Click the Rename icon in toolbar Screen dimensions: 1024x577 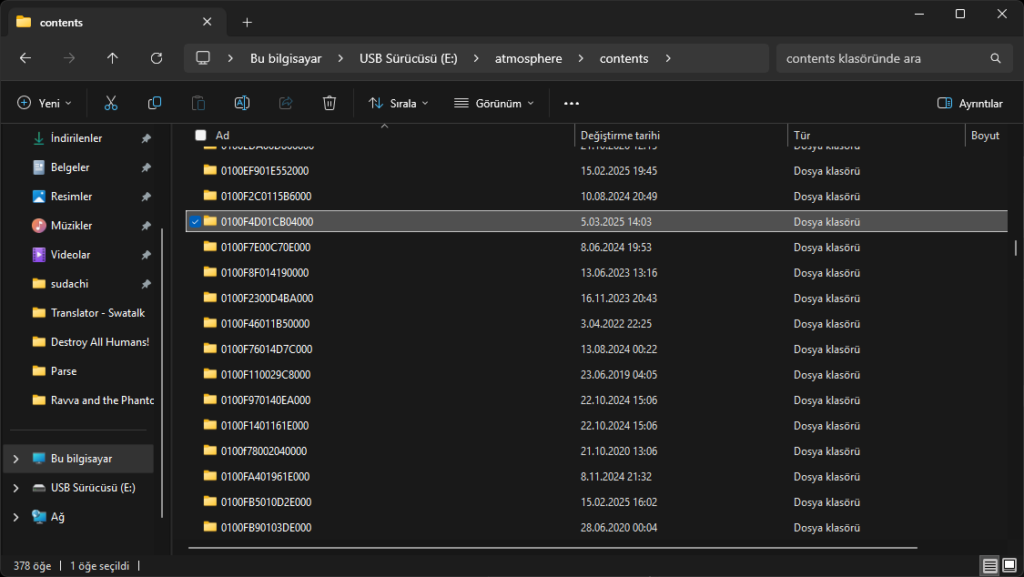[x=242, y=103]
